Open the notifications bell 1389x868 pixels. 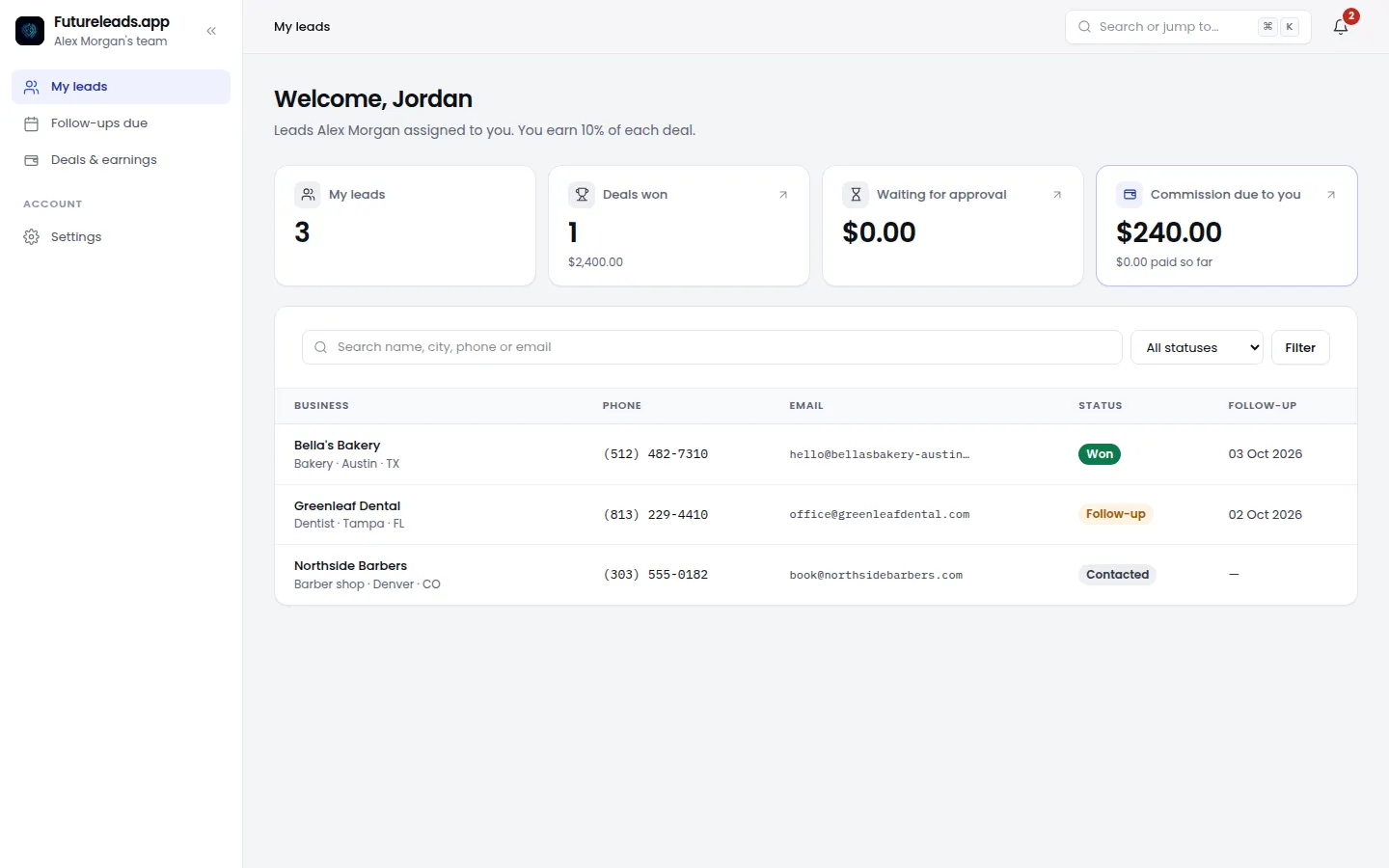1341,27
